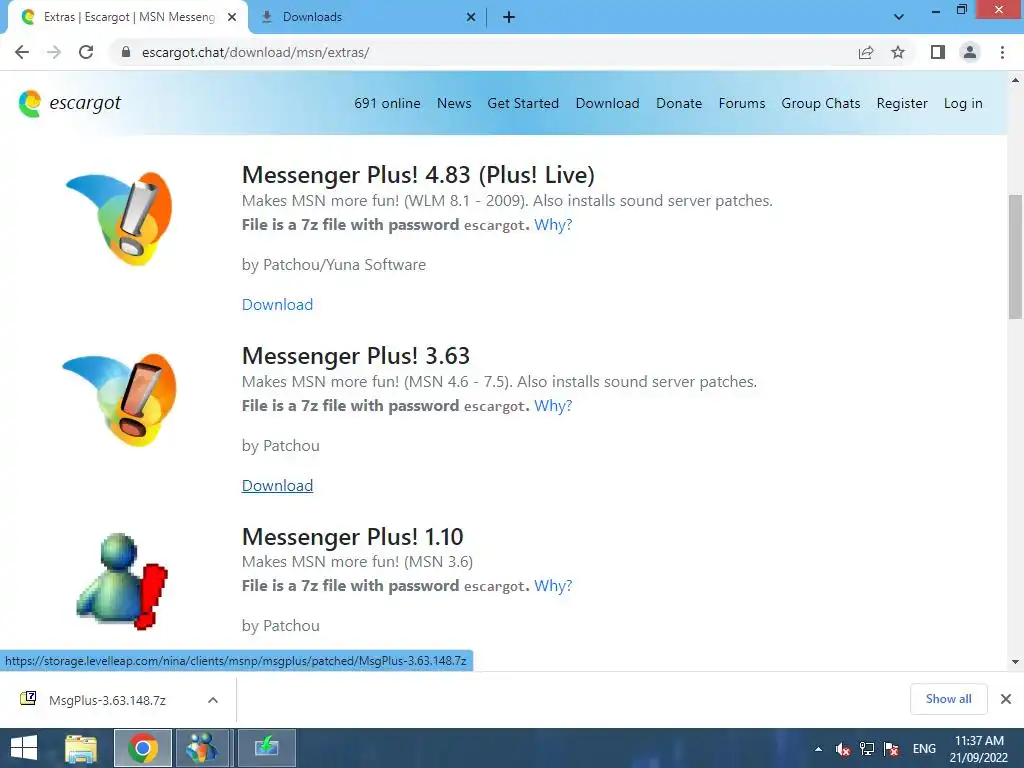Click ENG language indicator
The width and height of the screenshot is (1024, 768).
pyautogui.click(x=924, y=749)
